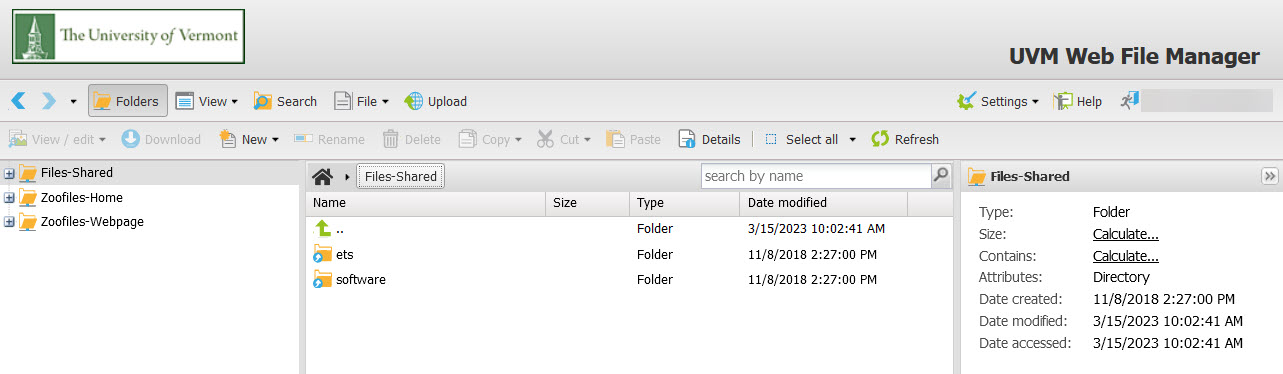Collapse the details panel with double-arrow
This screenshot has height=374, width=1283.
click(1270, 176)
